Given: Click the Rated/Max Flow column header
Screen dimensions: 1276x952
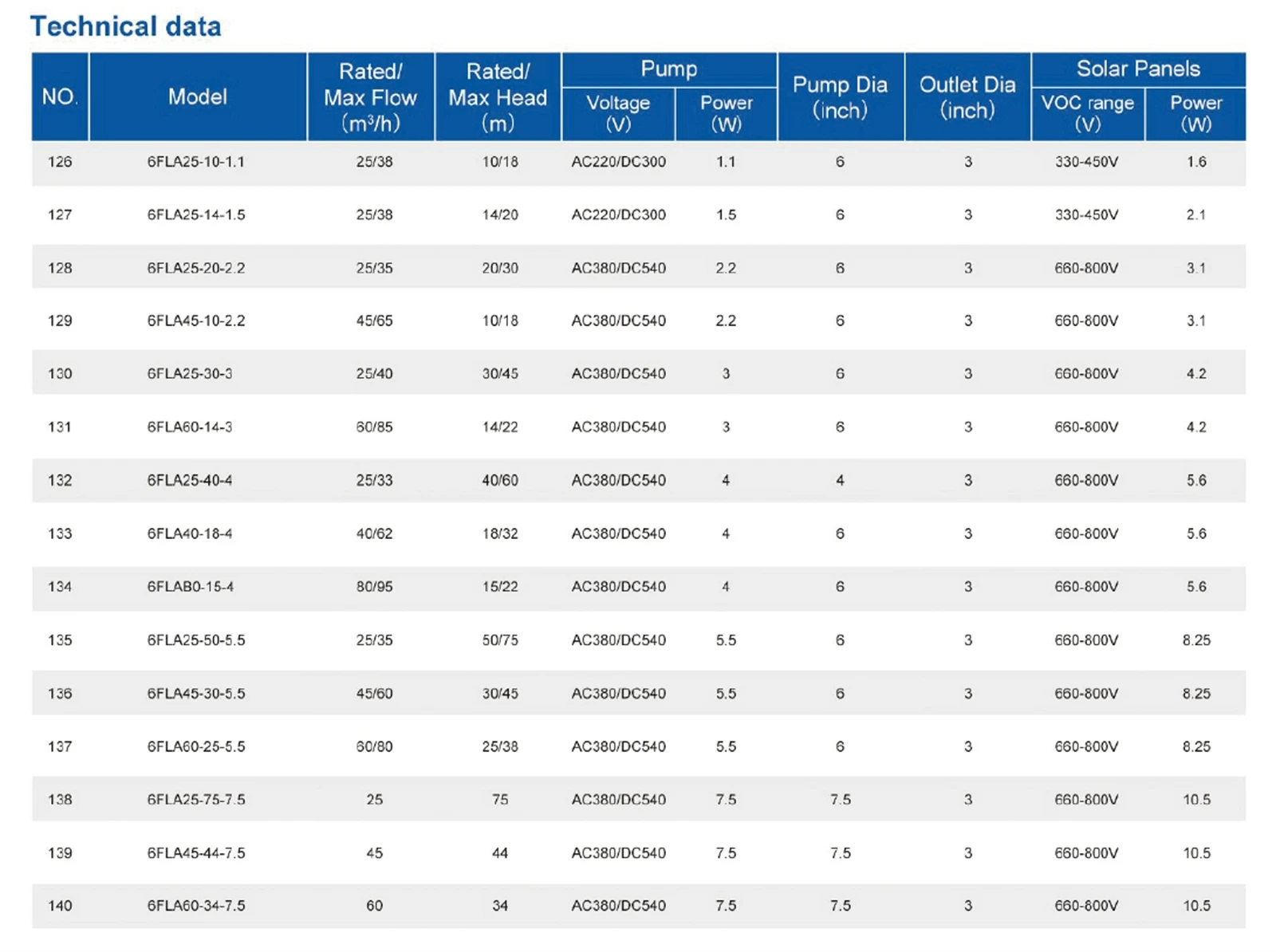Looking at the screenshot, I should click(x=371, y=96).
